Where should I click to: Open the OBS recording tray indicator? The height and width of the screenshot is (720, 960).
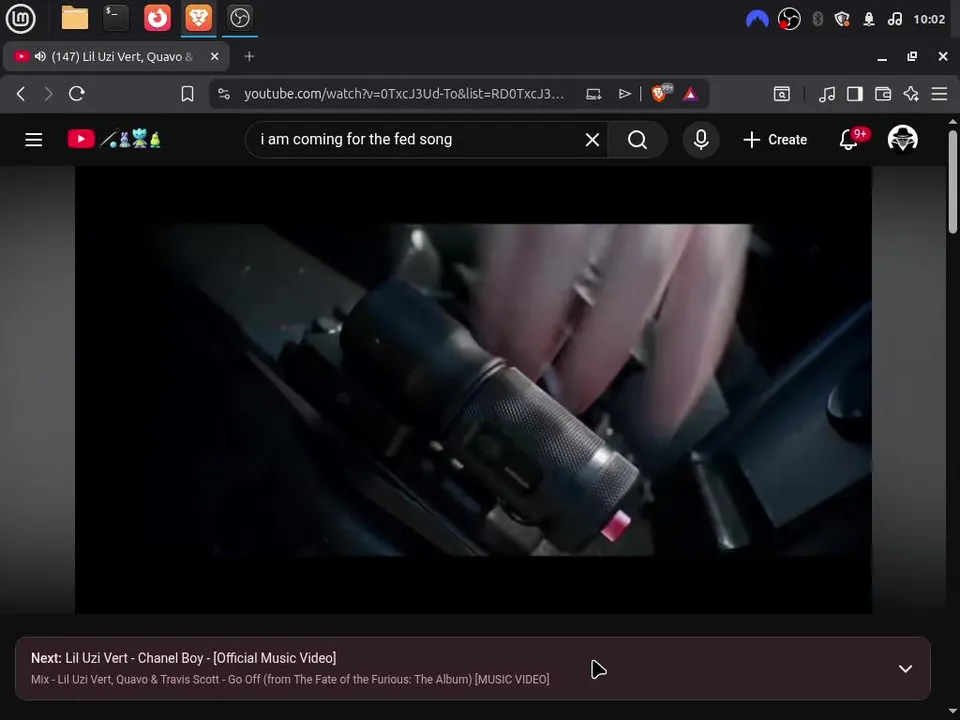pyautogui.click(x=789, y=19)
